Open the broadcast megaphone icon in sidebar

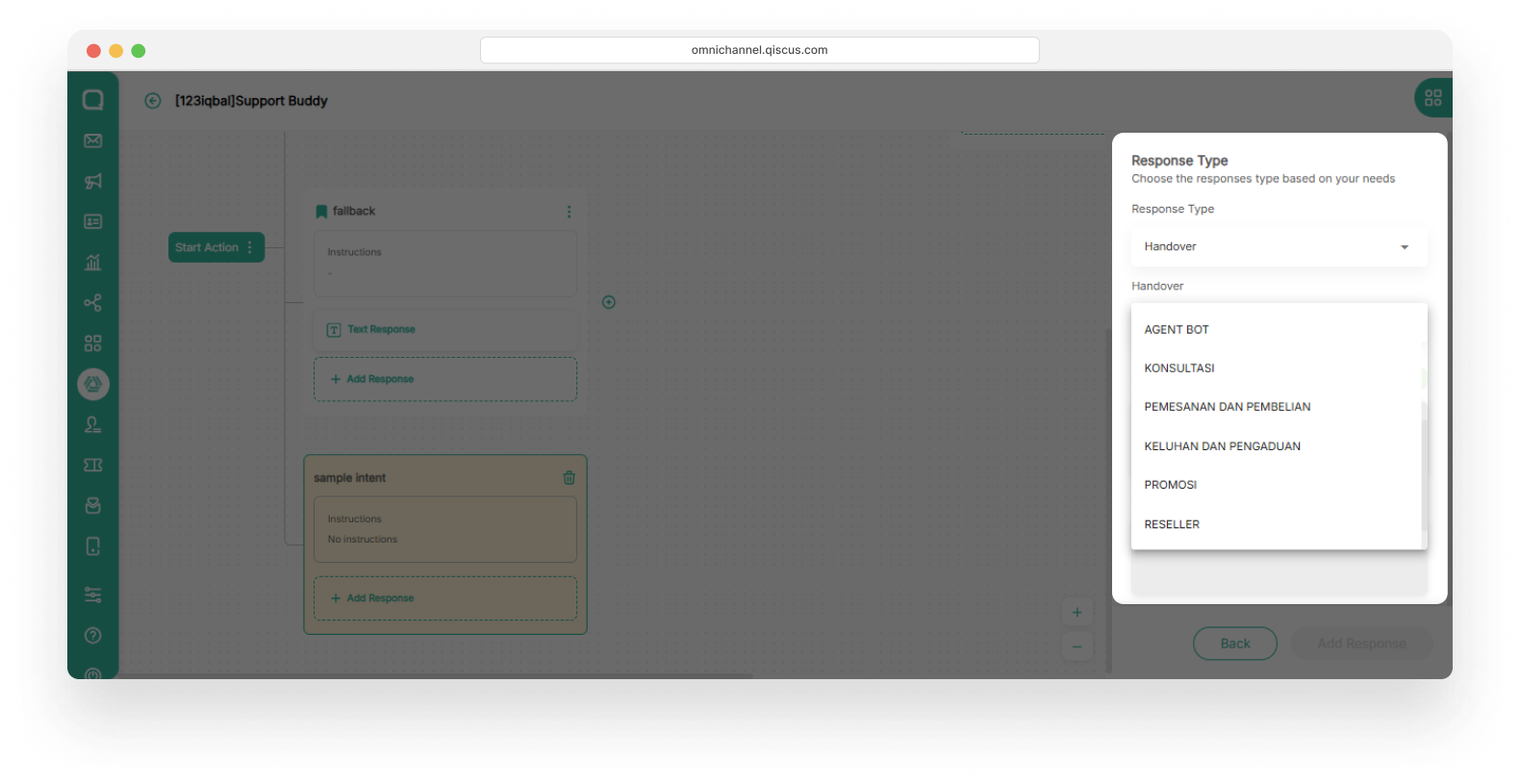coord(93,181)
